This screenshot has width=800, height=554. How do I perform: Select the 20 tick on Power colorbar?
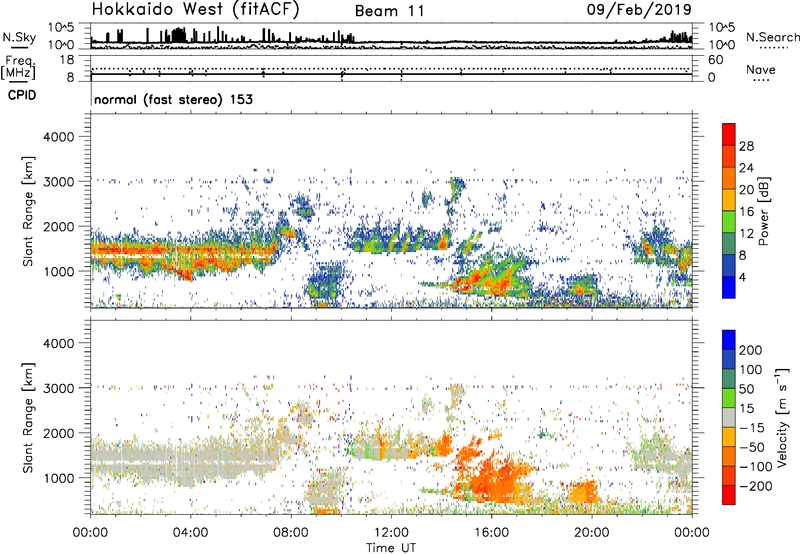[x=746, y=190]
